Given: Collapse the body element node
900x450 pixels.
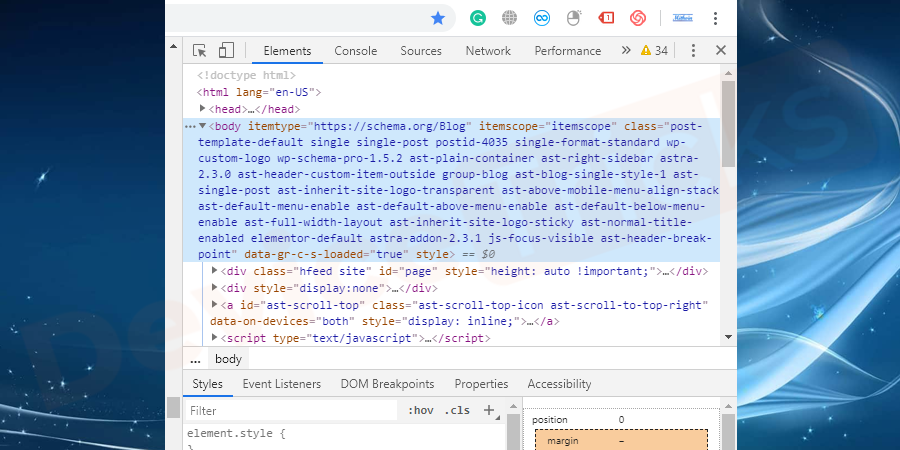Looking at the screenshot, I should coord(203,126).
